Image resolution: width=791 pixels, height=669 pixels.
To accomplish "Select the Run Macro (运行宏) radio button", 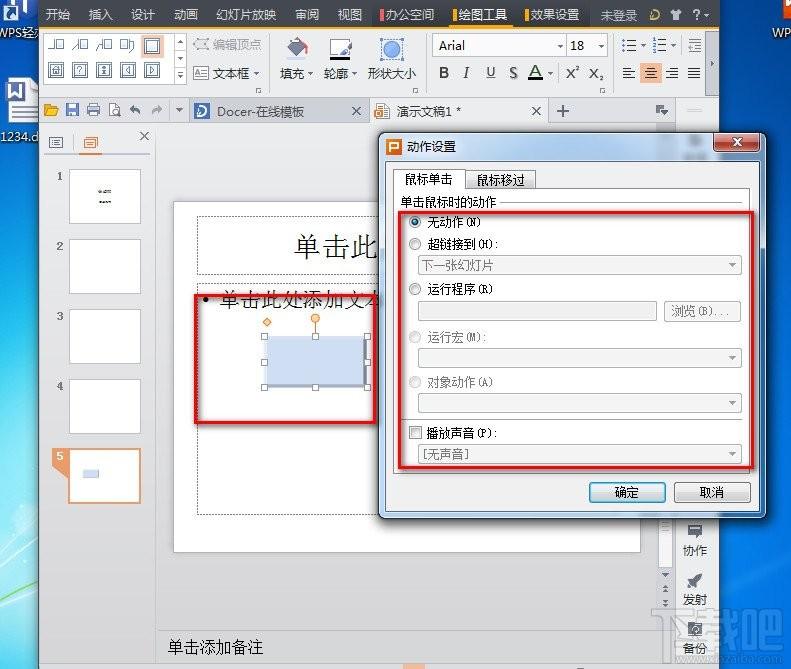I will pyautogui.click(x=415, y=337).
